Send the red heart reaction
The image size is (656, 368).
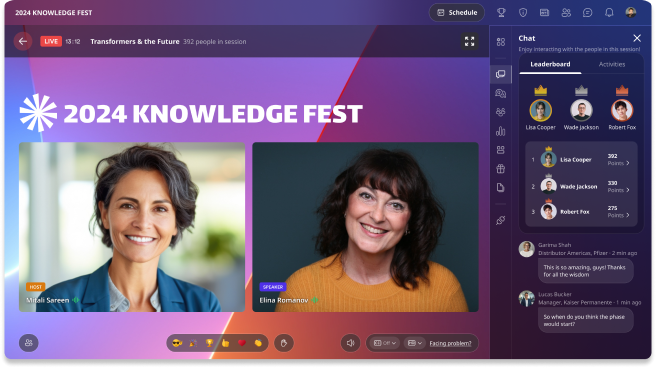pos(242,343)
